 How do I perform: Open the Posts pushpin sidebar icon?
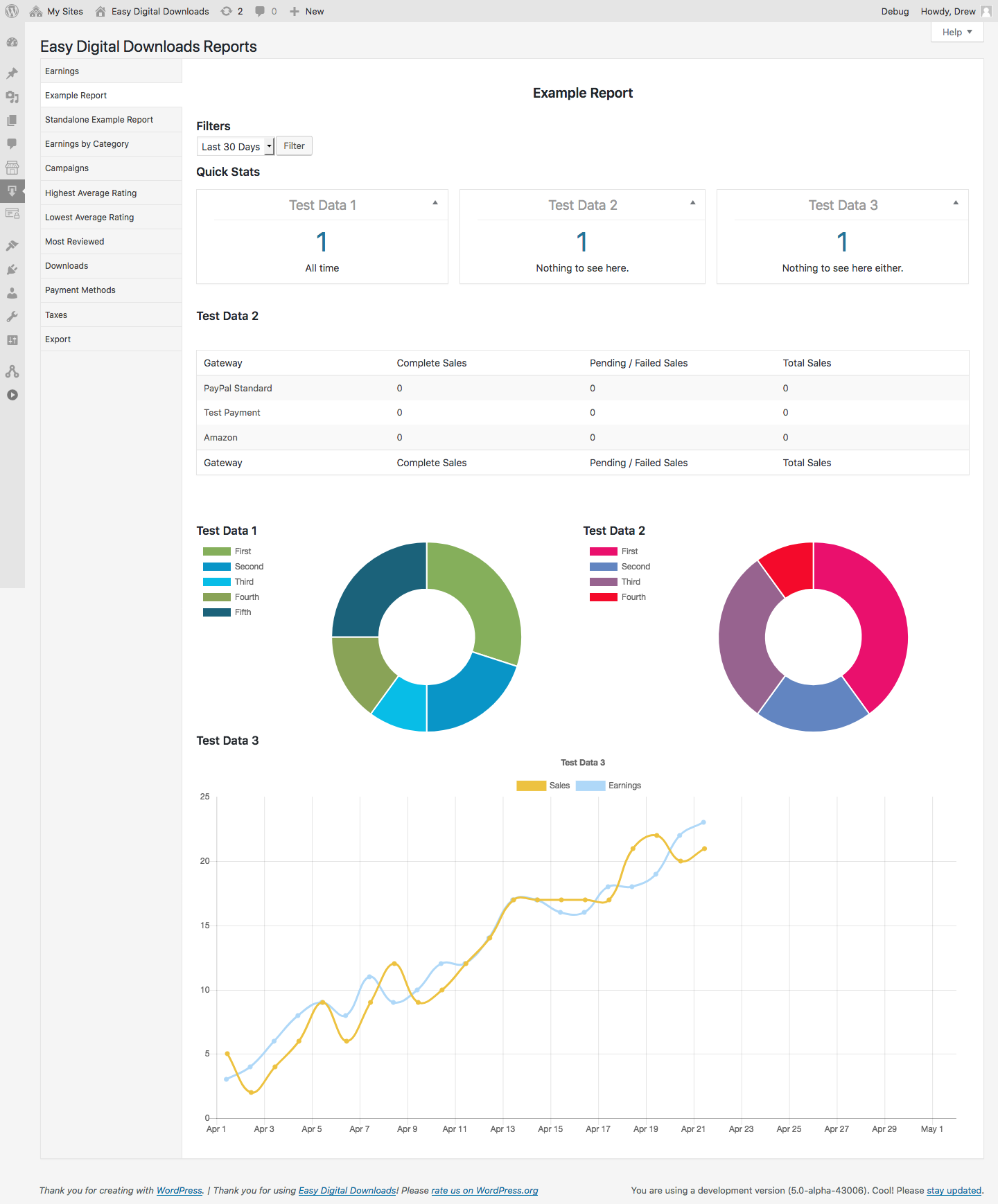(x=12, y=73)
